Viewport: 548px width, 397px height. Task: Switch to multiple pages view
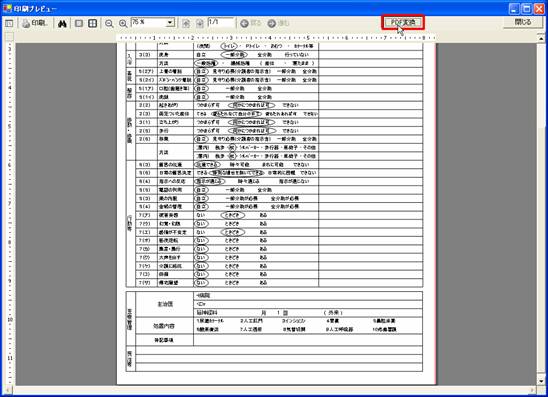coord(93,23)
